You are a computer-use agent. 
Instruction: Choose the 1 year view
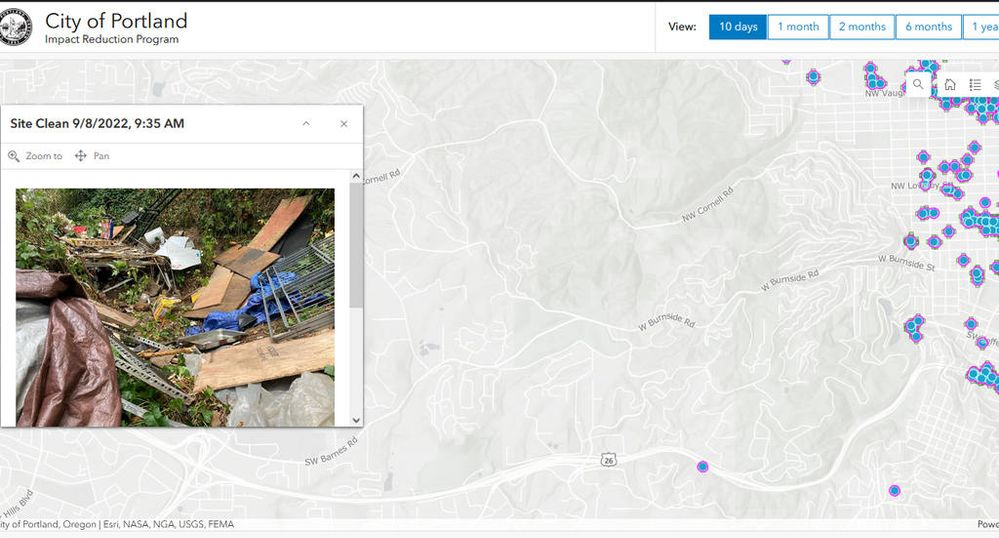(982, 27)
